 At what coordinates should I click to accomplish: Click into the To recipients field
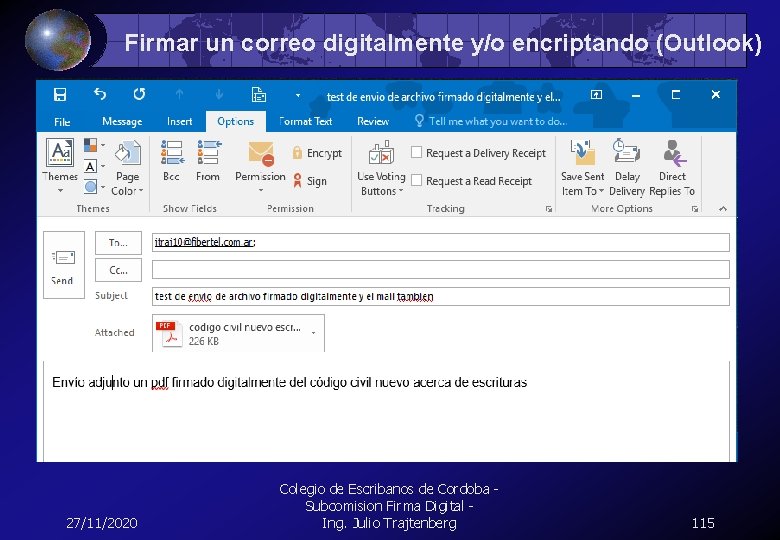click(x=440, y=243)
